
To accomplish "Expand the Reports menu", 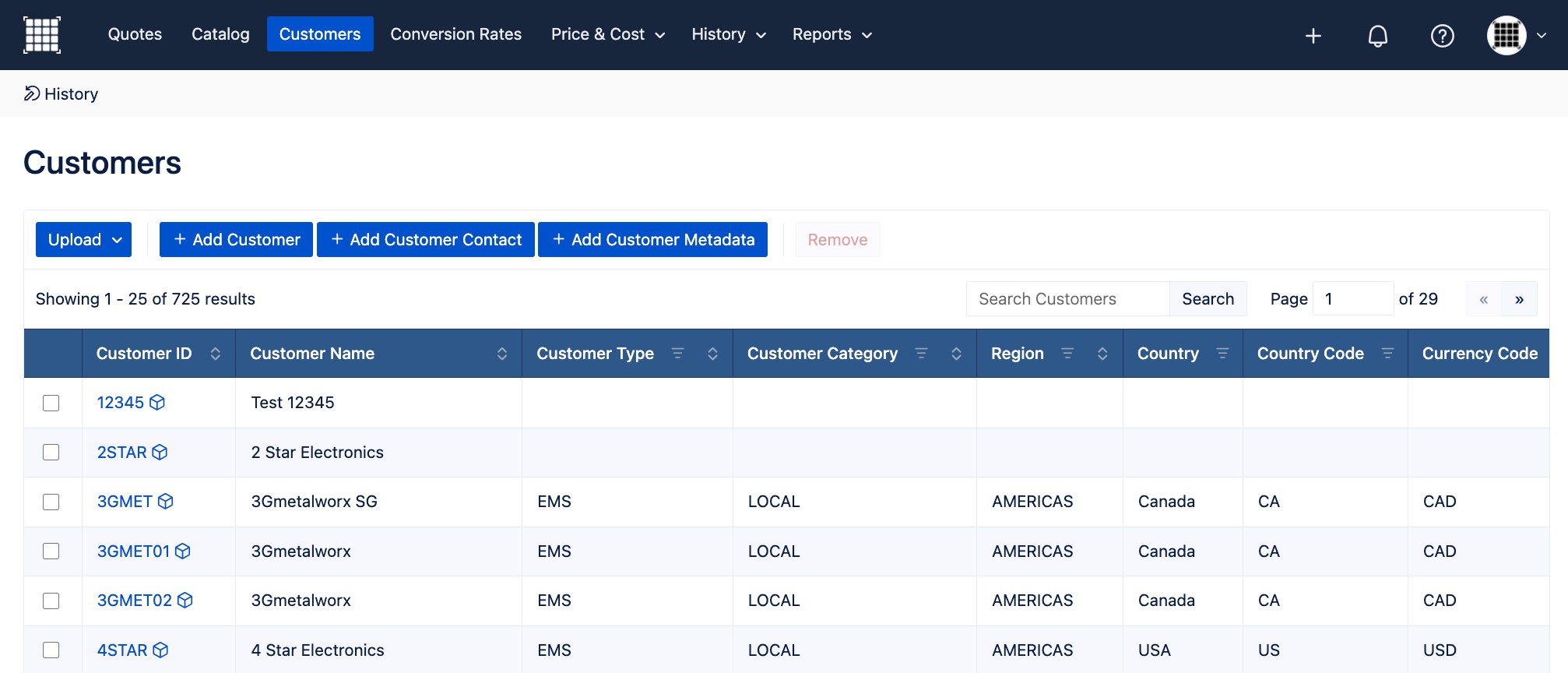I will 831,34.
